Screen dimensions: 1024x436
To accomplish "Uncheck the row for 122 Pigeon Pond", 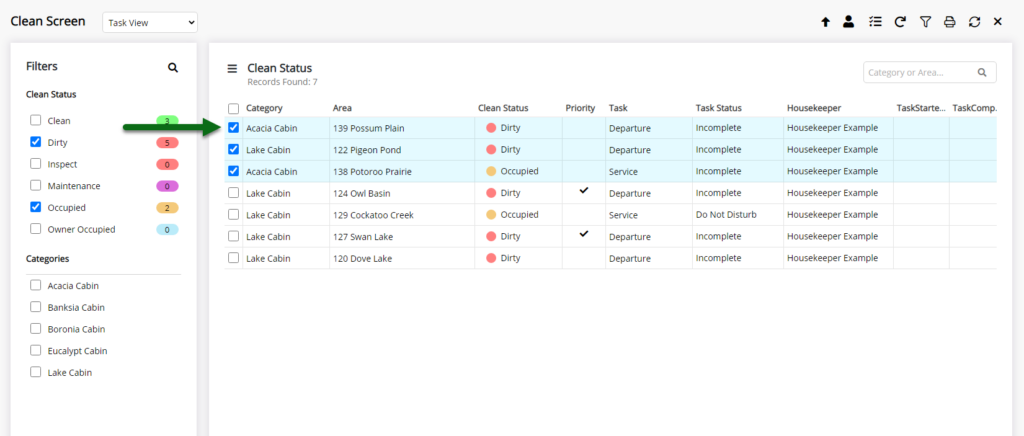I will (x=234, y=149).
